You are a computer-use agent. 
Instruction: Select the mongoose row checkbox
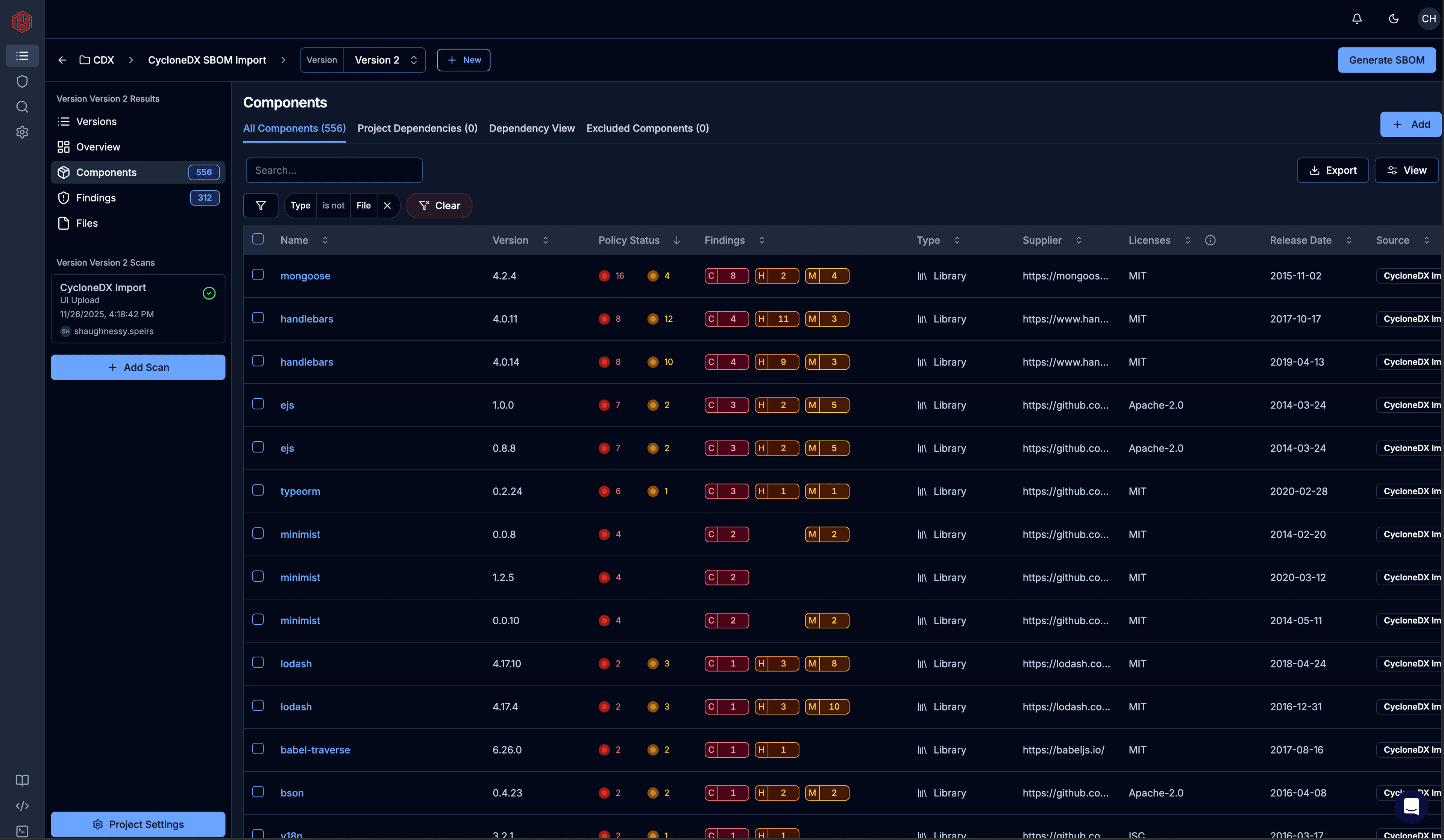click(258, 275)
